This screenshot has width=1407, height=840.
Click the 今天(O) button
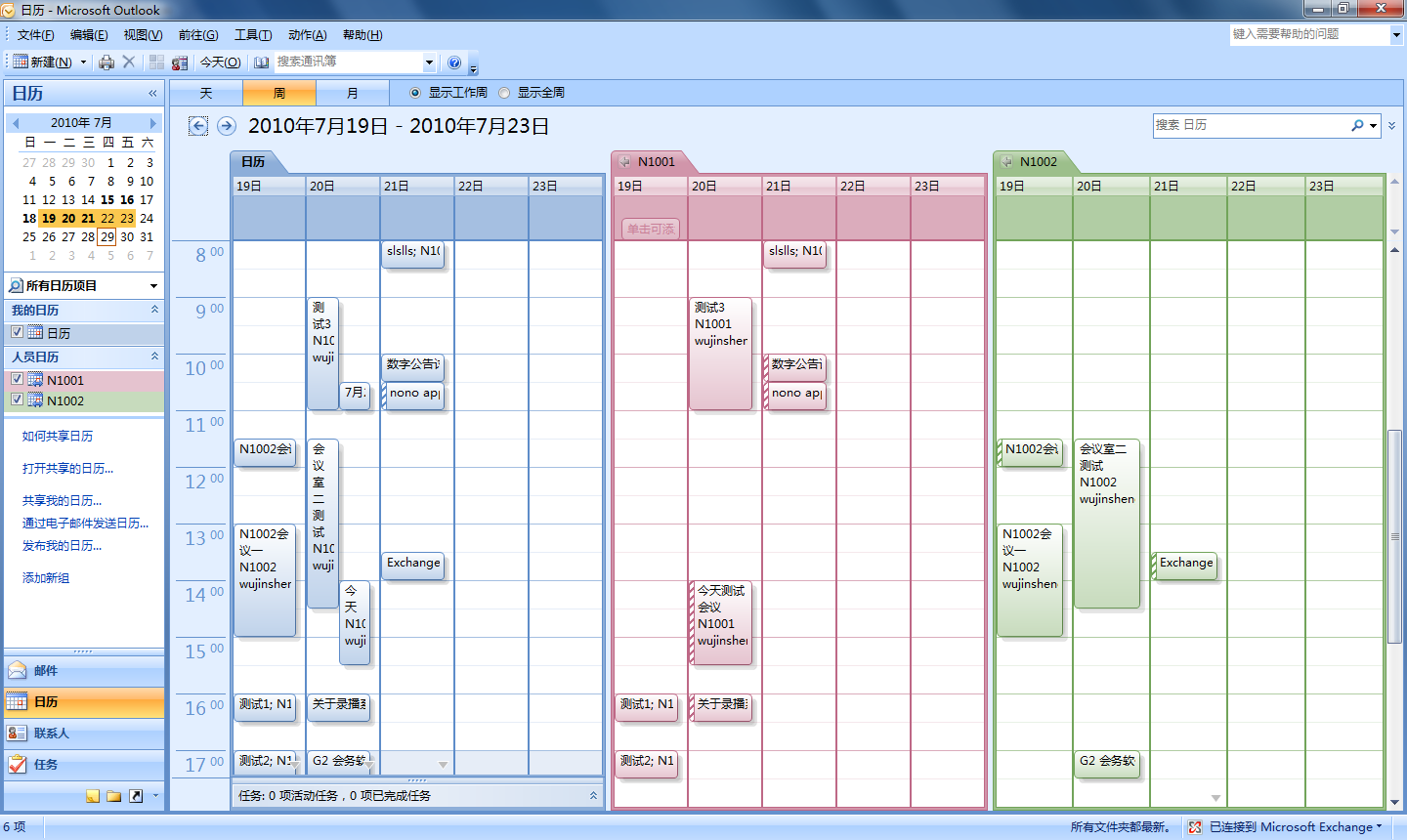220,63
